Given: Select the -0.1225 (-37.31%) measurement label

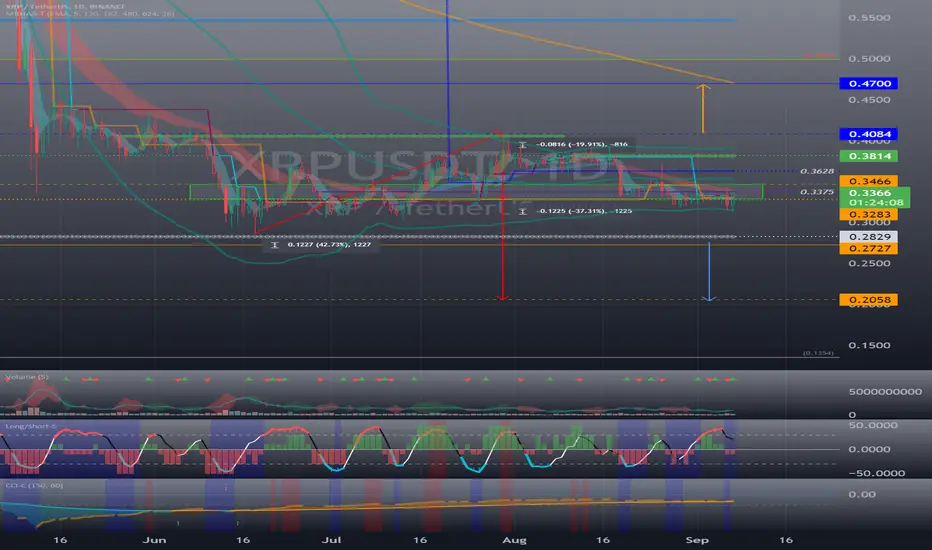Looking at the screenshot, I should 584,211.
